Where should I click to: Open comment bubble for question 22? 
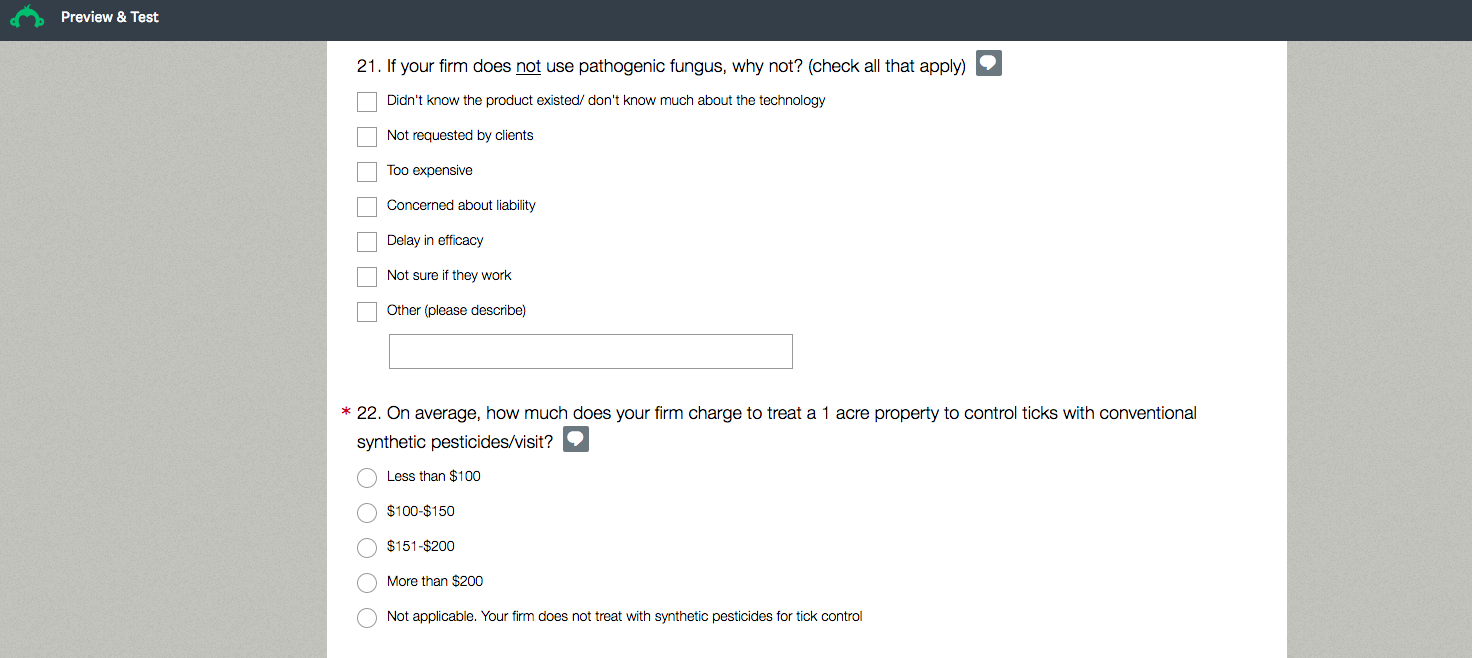(x=576, y=440)
